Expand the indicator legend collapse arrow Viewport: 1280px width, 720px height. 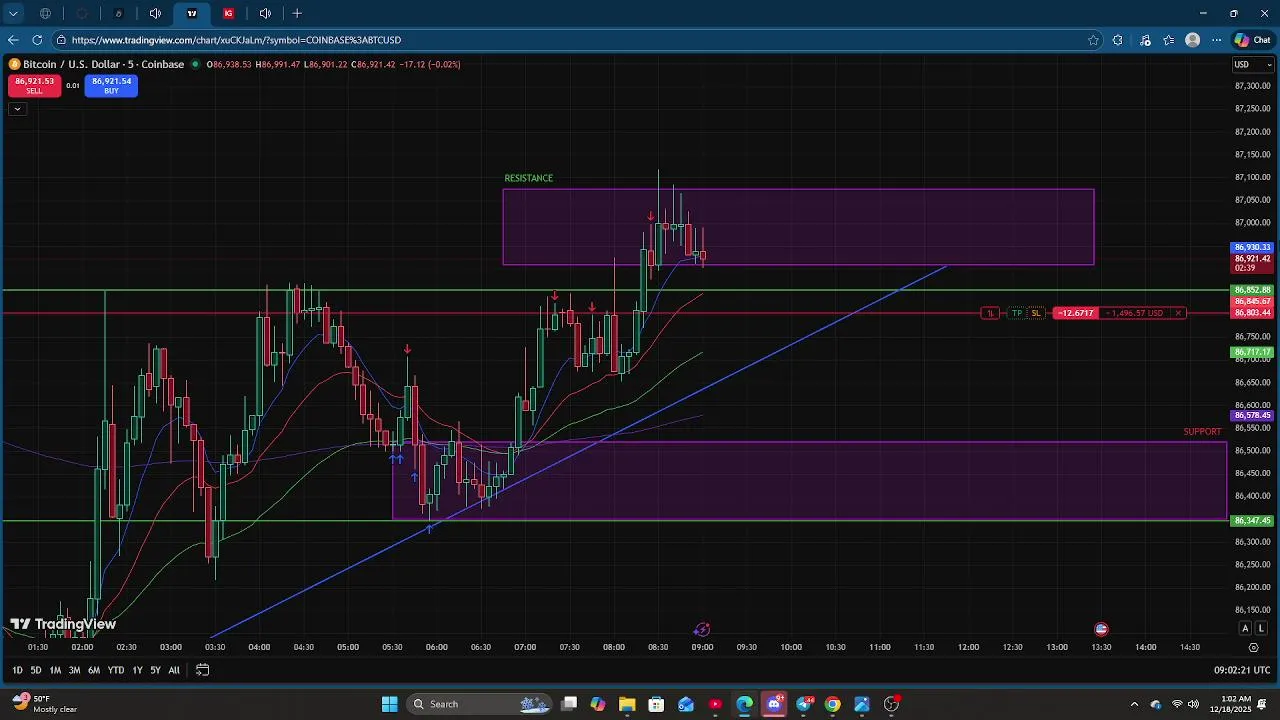click(x=17, y=108)
